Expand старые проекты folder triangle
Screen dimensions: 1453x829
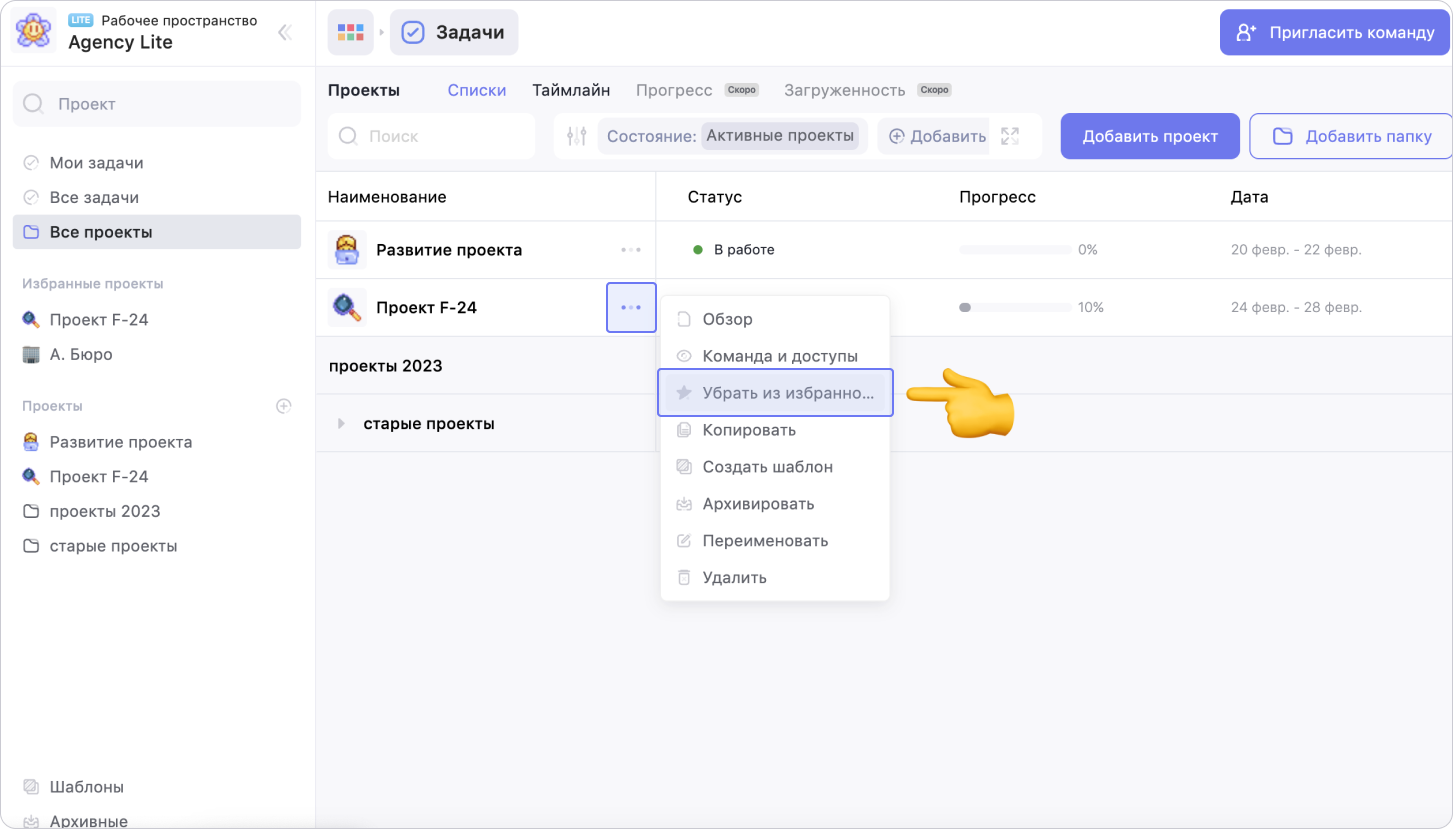(341, 424)
